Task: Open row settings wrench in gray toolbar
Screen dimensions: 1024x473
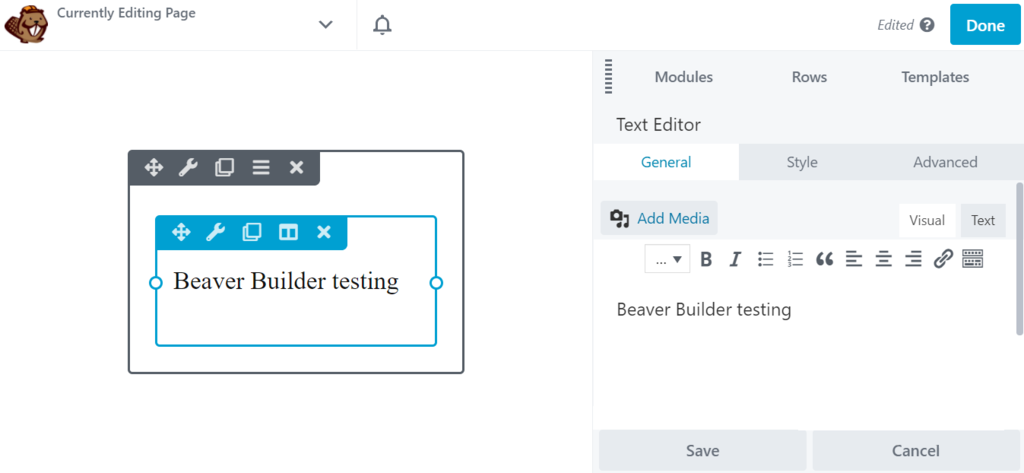Action: (x=188, y=168)
